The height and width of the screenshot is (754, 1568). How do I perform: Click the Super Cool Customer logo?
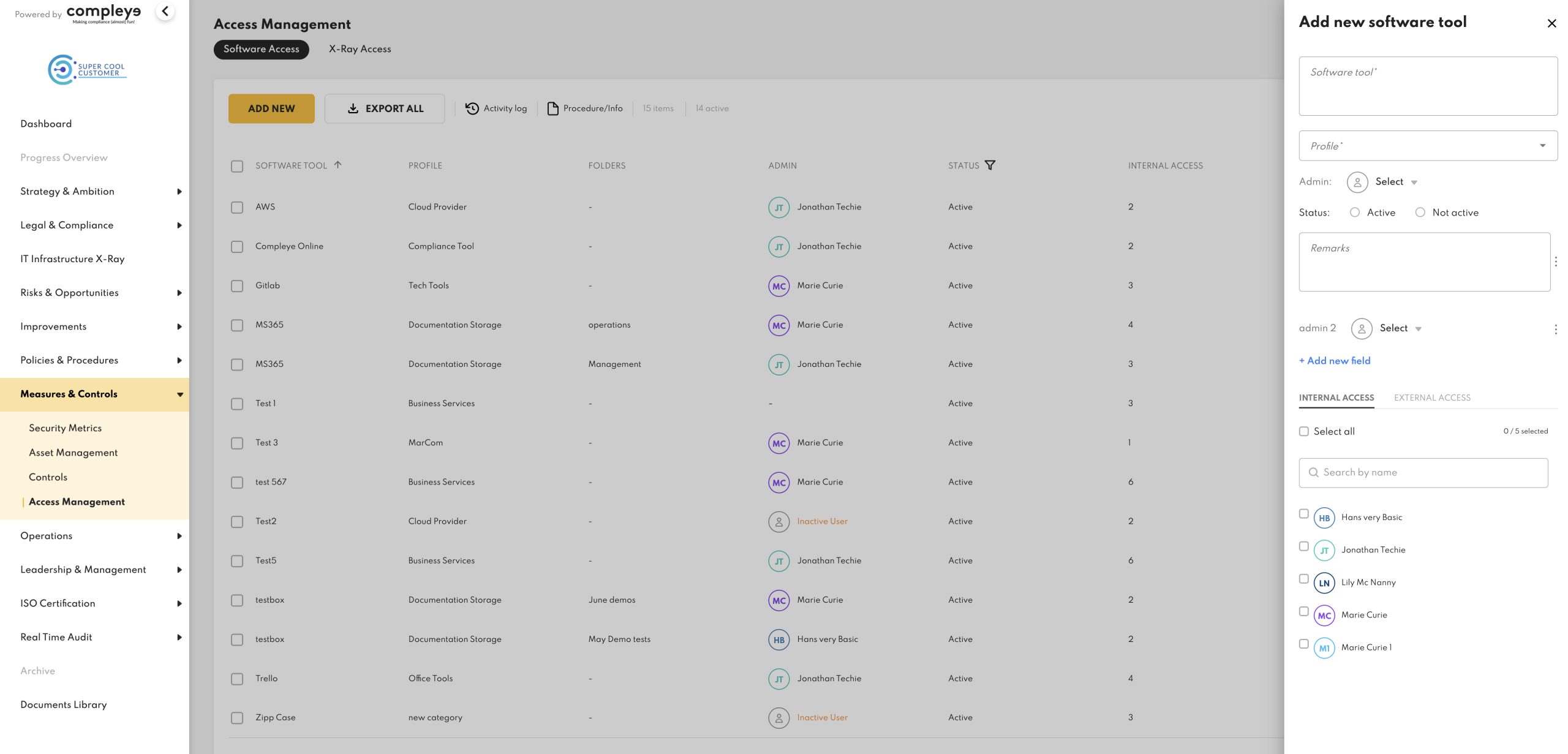coord(87,69)
